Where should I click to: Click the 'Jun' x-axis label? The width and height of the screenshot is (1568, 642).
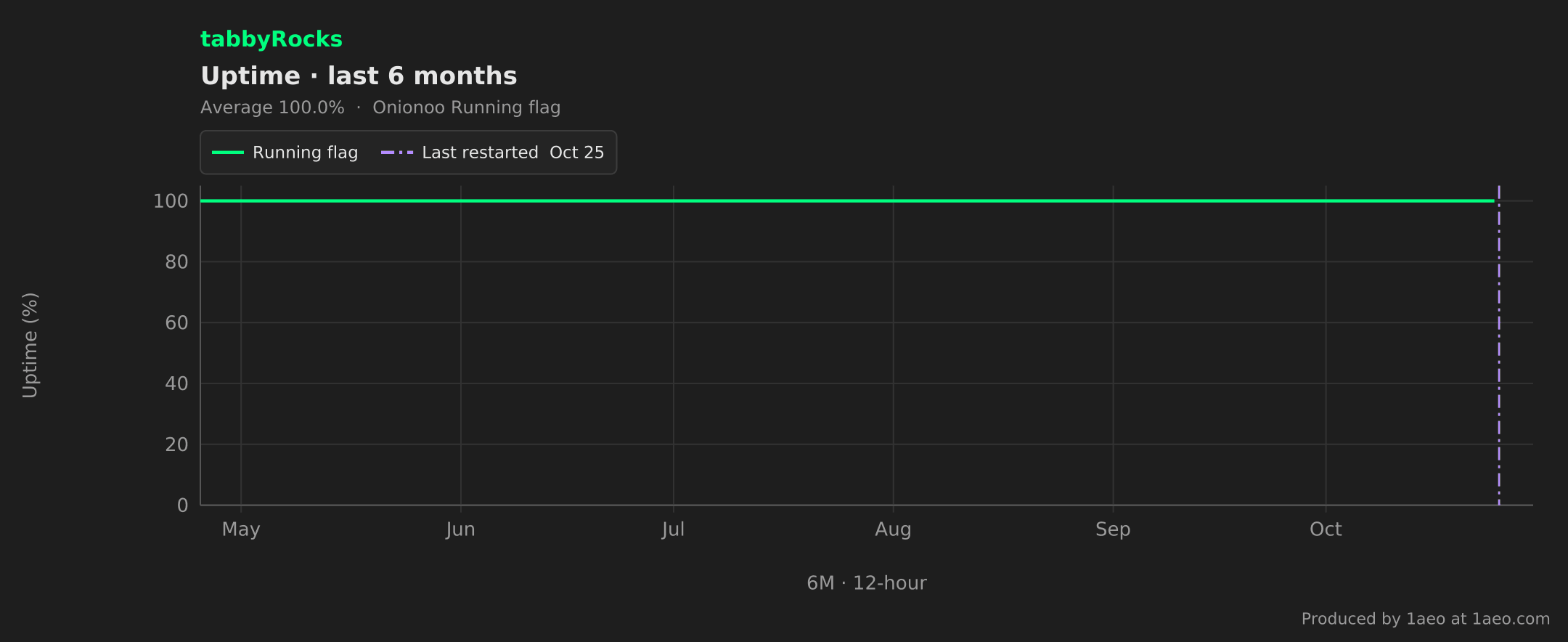[x=460, y=529]
